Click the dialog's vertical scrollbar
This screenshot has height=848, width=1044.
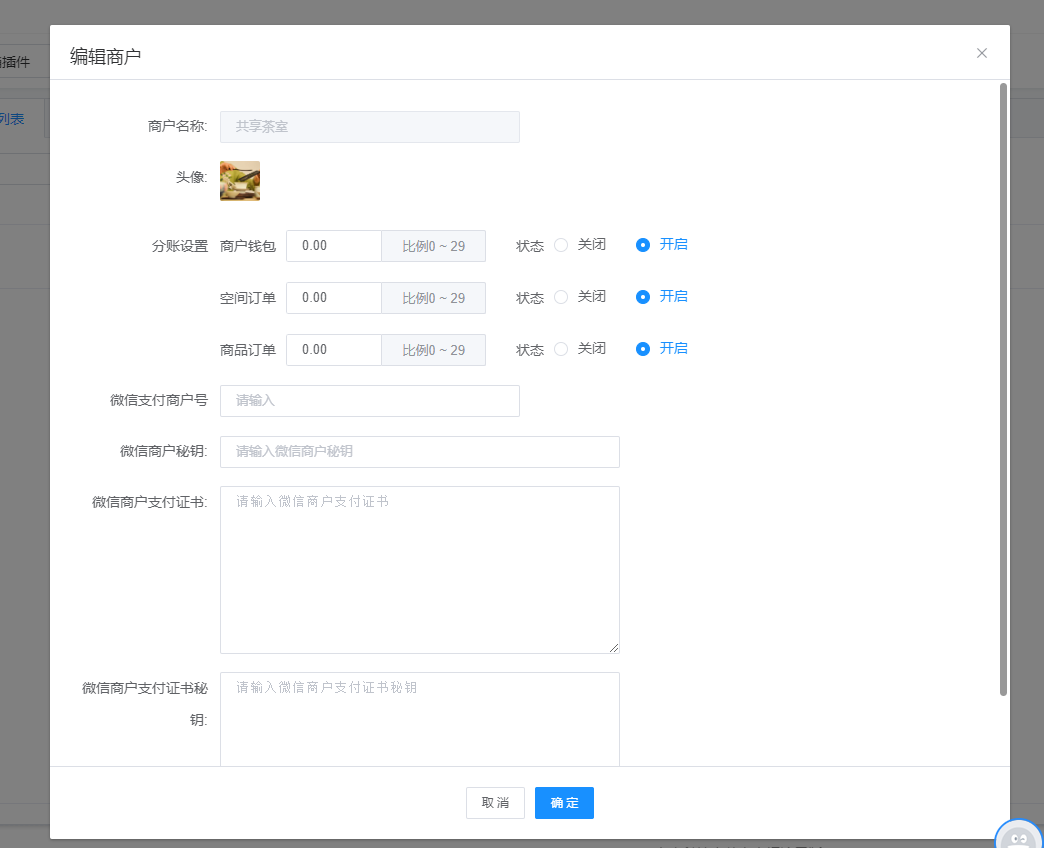[1003, 388]
